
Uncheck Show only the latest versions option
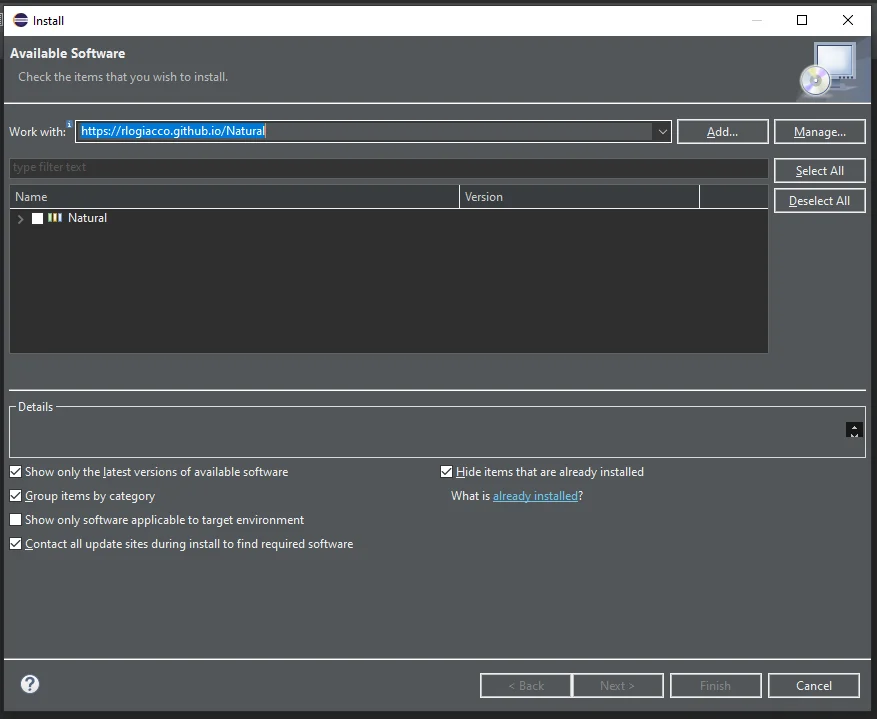point(15,471)
